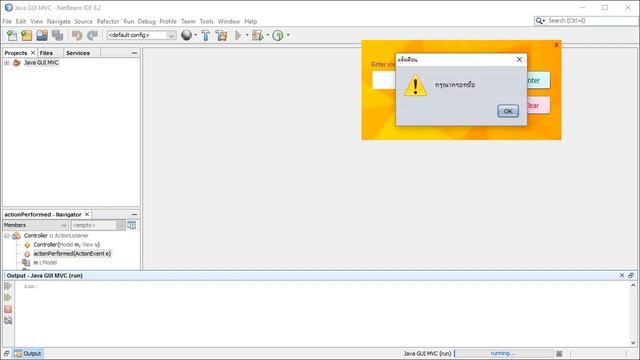Click the Output button in status bar
This screenshot has height=360, width=640.
pyautogui.click(x=28, y=353)
